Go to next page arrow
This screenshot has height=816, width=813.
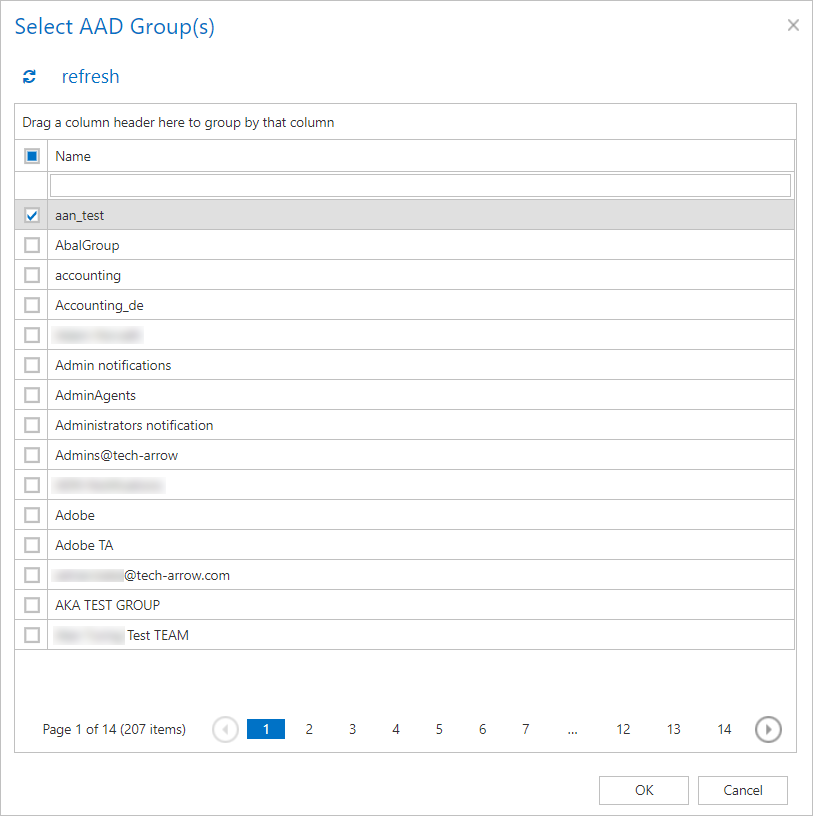coord(768,729)
